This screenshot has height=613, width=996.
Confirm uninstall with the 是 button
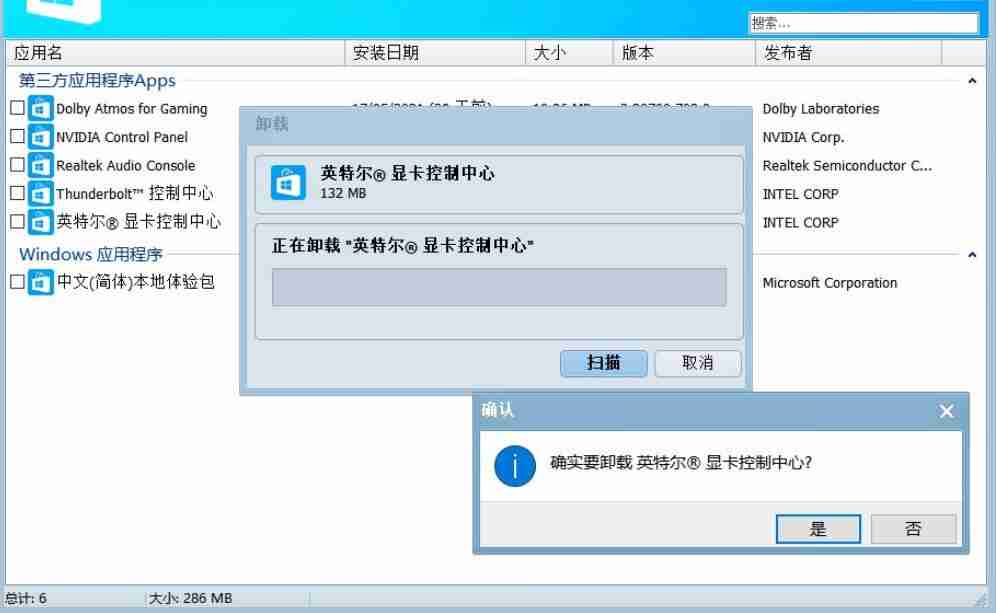[x=818, y=529]
